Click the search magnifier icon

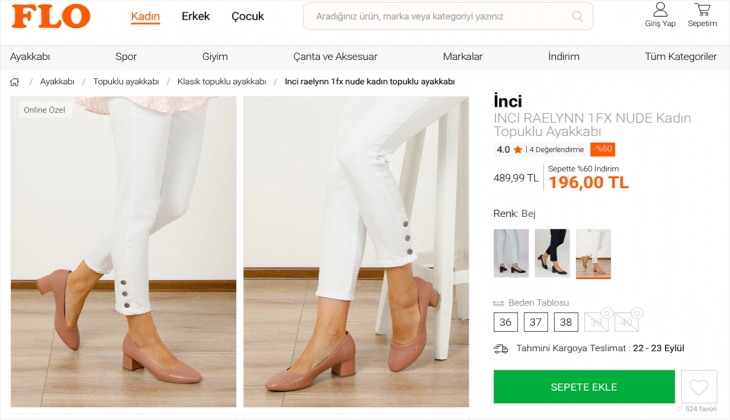tap(577, 16)
